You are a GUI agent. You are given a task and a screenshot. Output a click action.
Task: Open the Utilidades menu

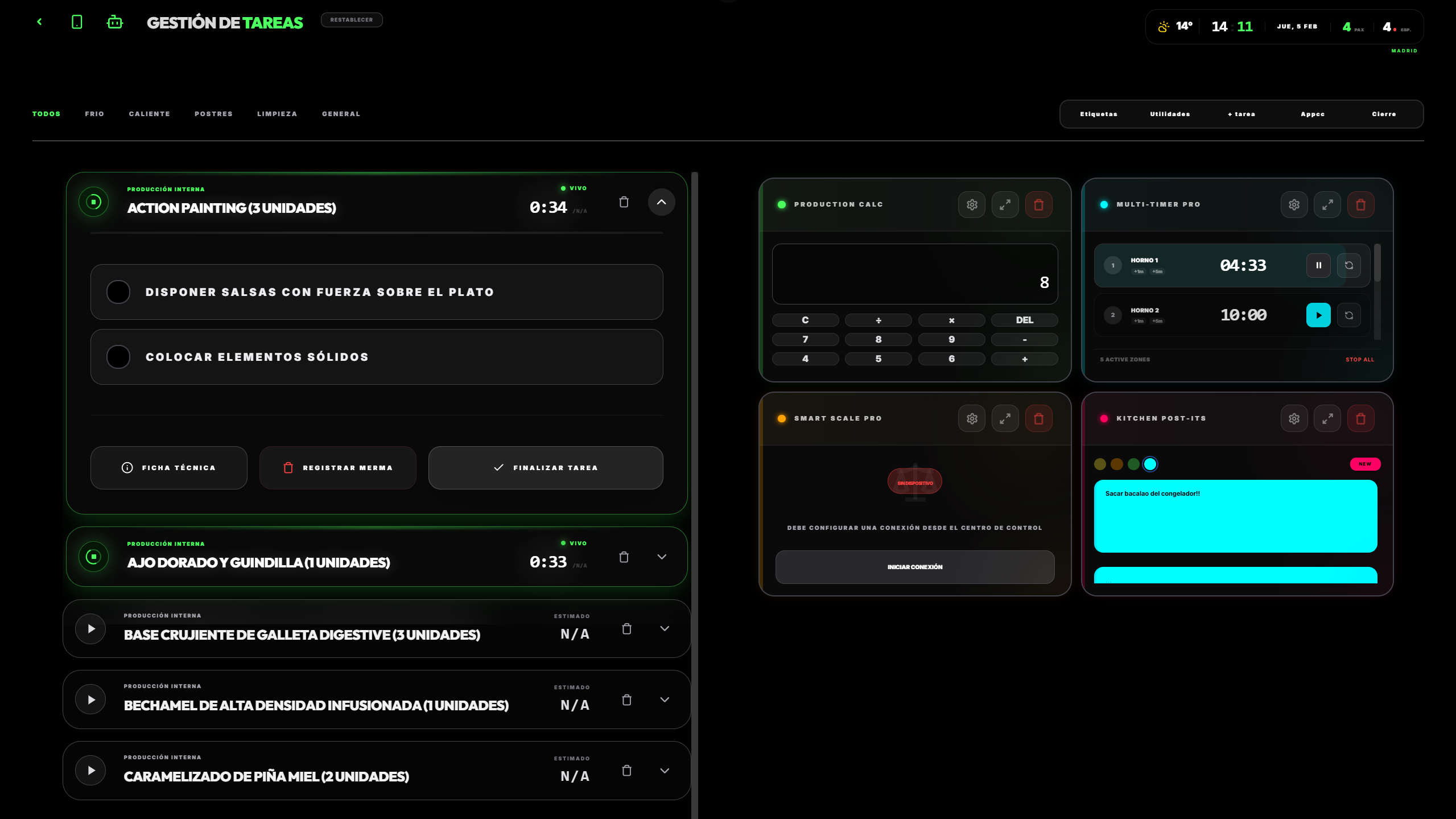pos(1170,114)
